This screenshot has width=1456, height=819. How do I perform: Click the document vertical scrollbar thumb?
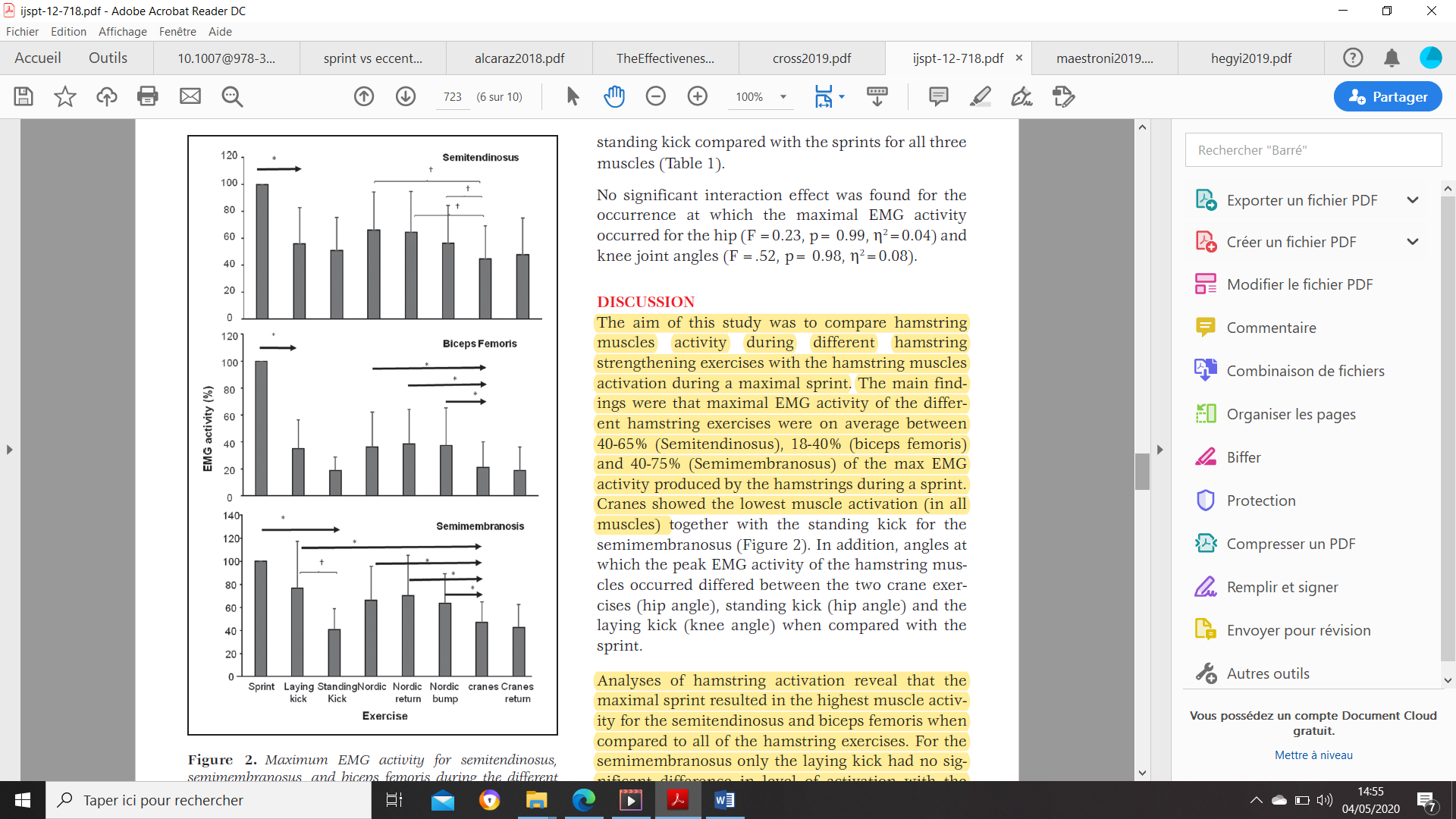1142,471
